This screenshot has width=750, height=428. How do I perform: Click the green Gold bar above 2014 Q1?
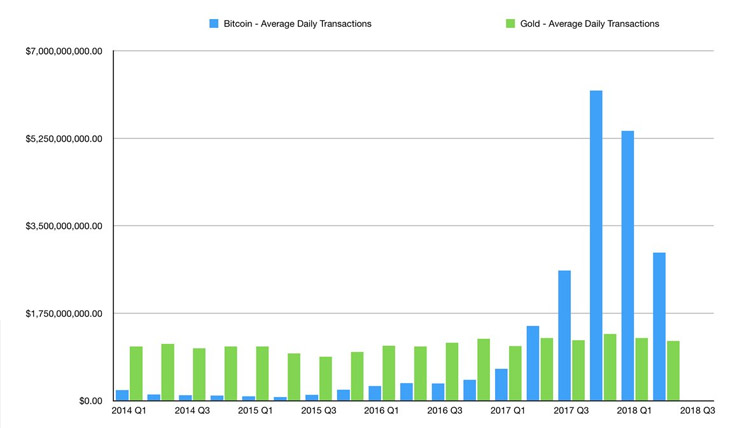tap(136, 373)
